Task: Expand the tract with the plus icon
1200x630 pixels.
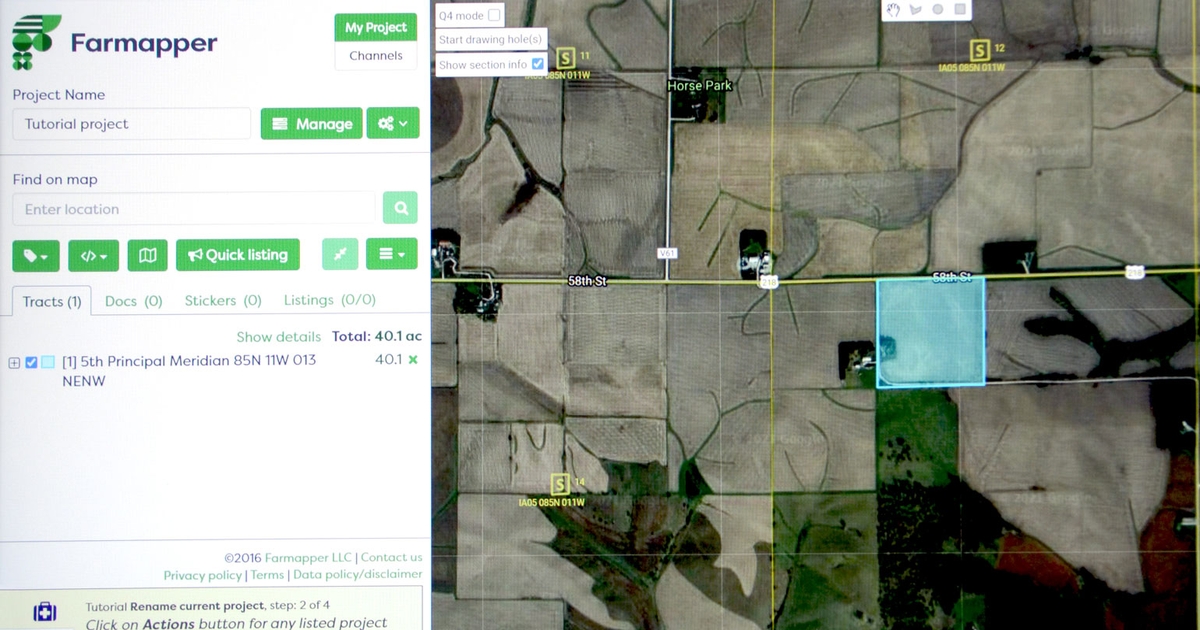Action: pos(13,362)
